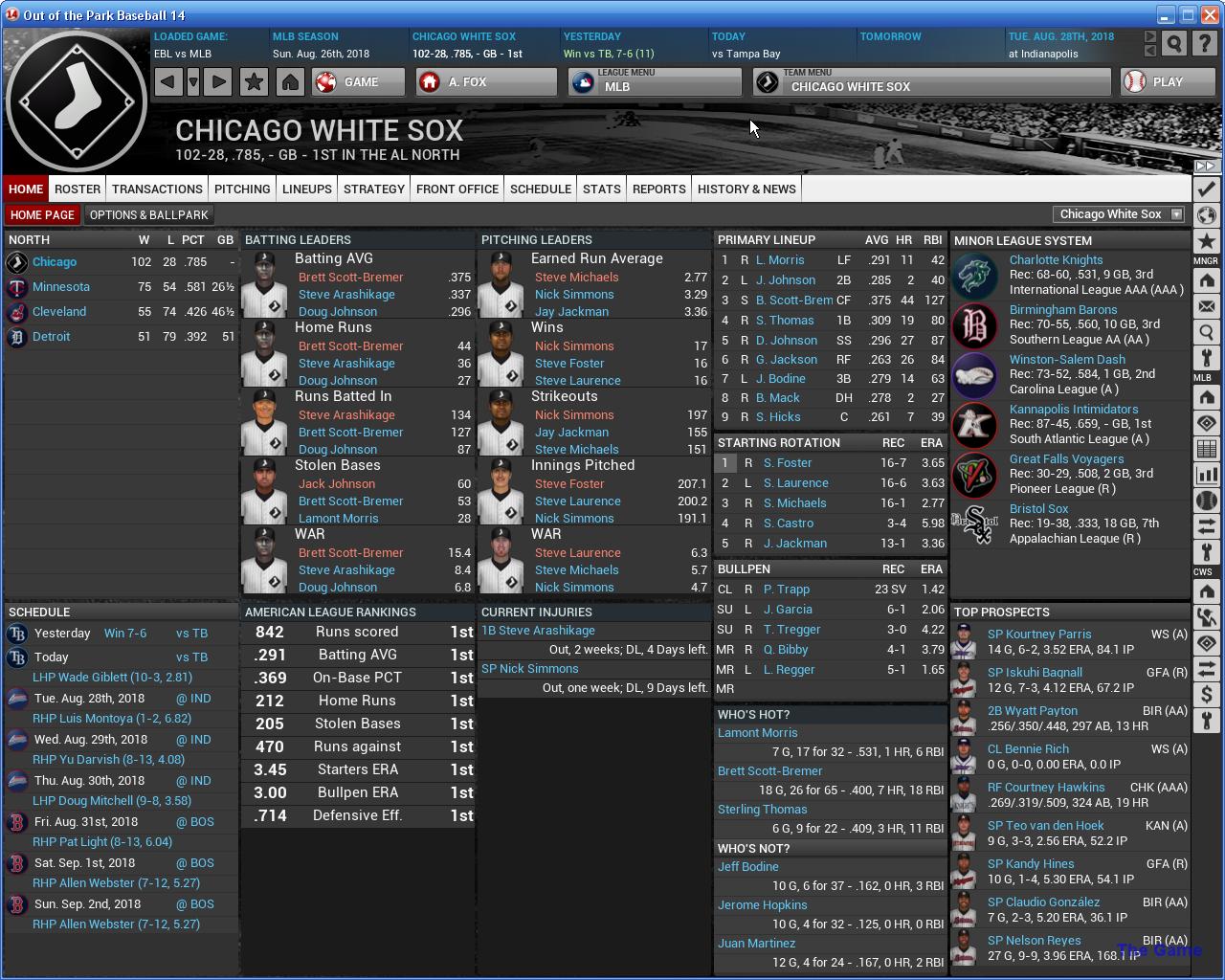This screenshot has height=980, width=1225.
Task: Click the player figure icon under CWS
Action: click(x=1206, y=617)
